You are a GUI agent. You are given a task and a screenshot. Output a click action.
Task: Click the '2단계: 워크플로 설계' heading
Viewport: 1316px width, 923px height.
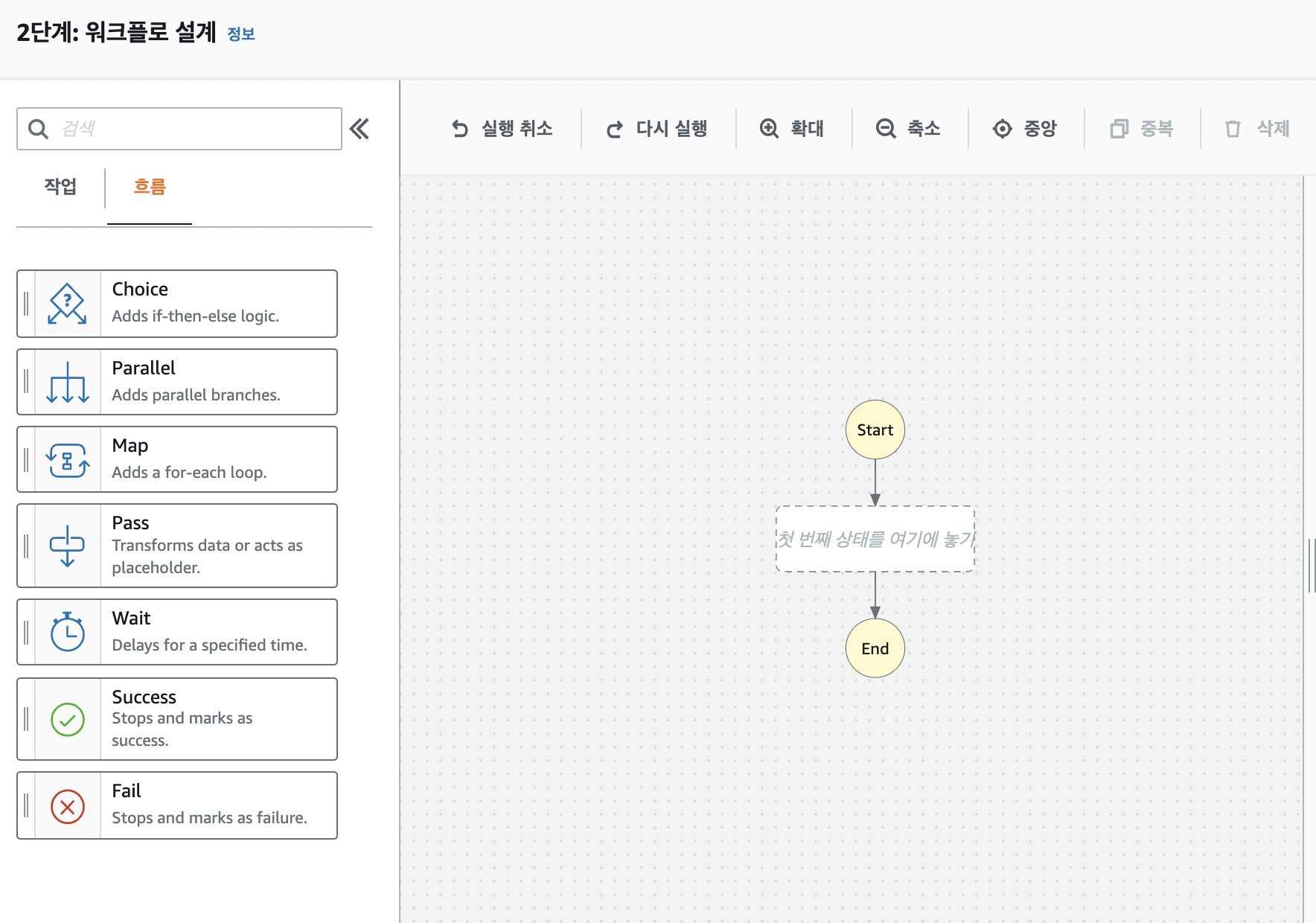116,33
